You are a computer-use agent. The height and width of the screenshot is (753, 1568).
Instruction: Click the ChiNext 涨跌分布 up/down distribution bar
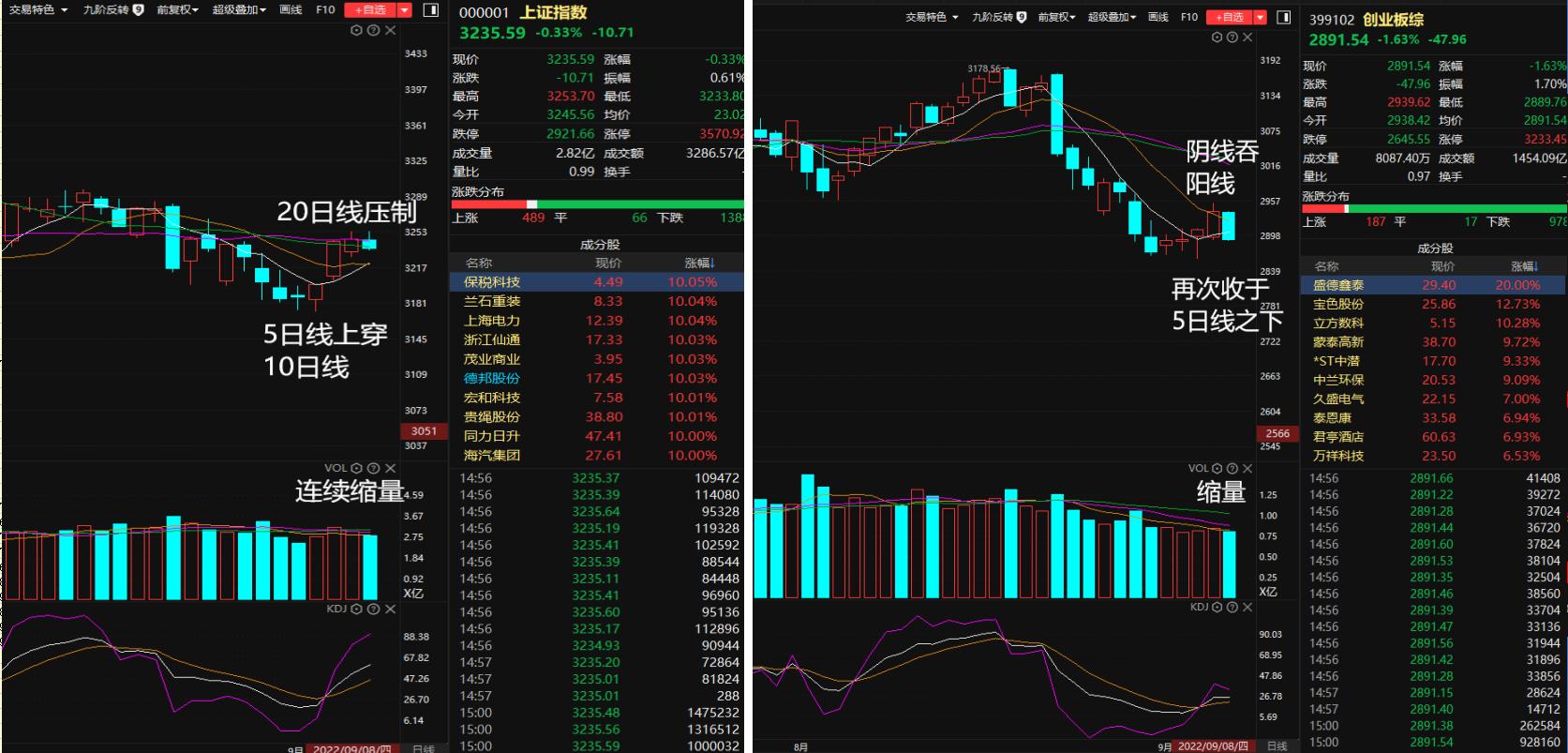(x=1434, y=208)
